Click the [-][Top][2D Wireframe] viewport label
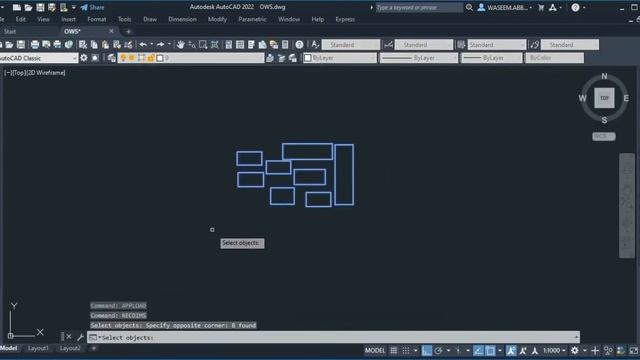This screenshot has height=360, width=640. click(35, 73)
